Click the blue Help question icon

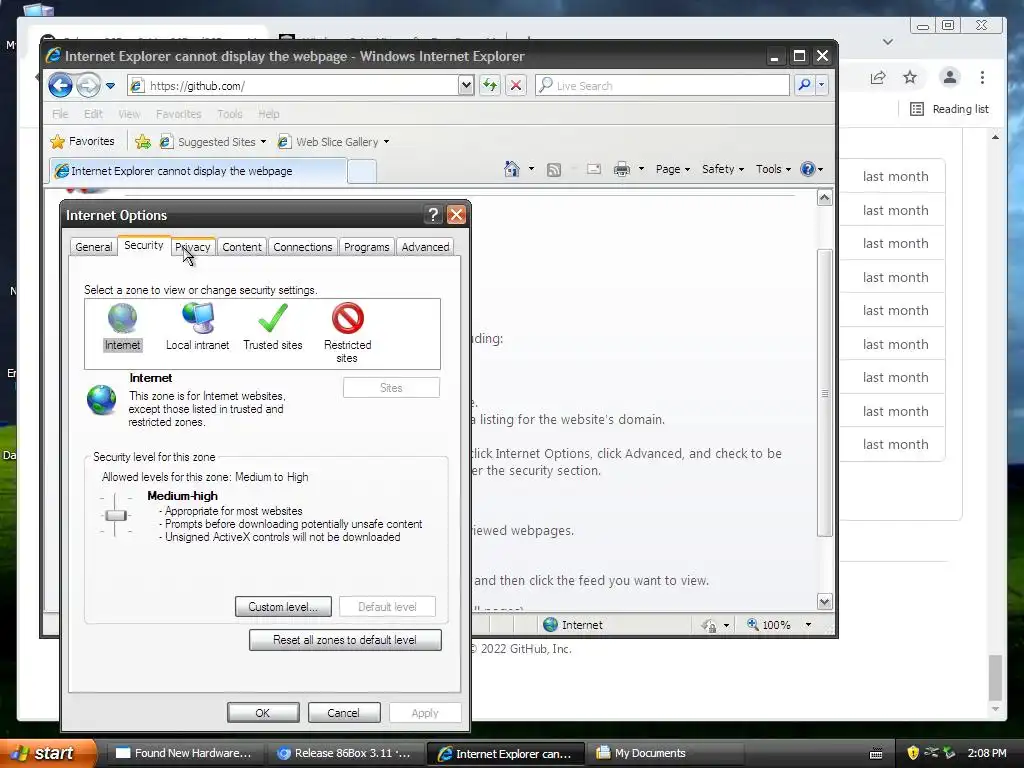tap(808, 169)
